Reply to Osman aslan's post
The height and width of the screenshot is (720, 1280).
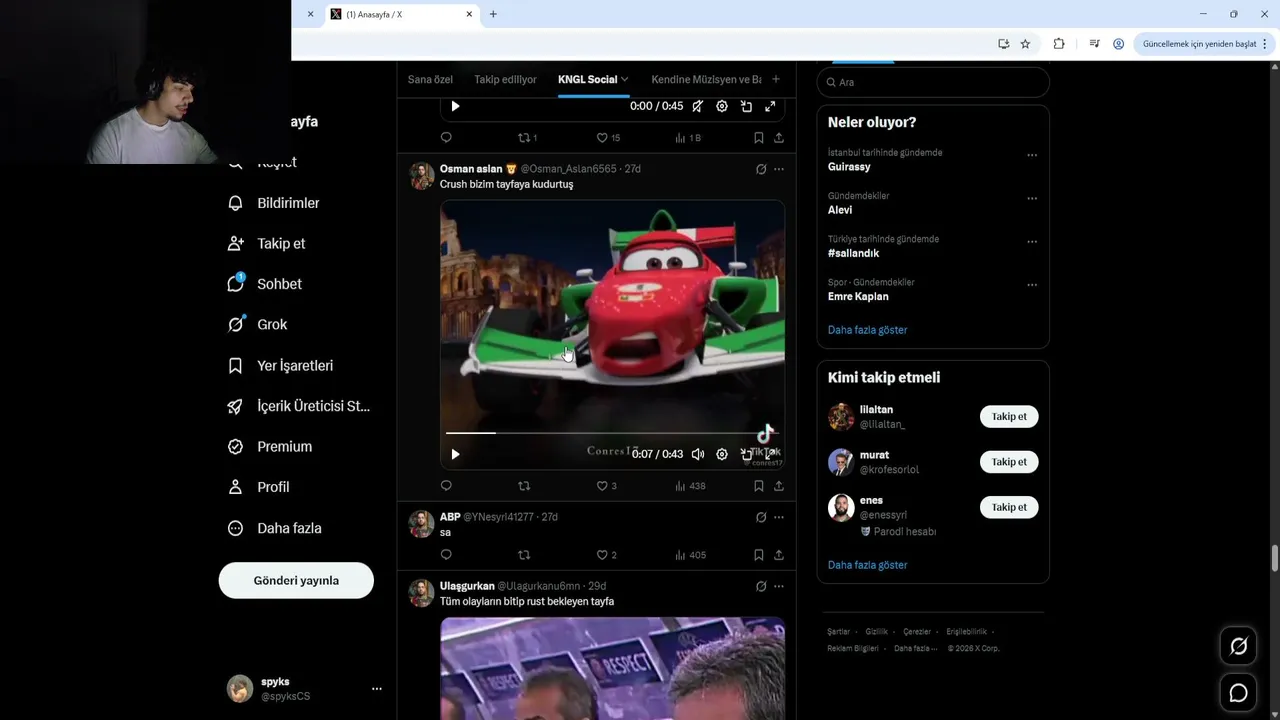(446, 486)
